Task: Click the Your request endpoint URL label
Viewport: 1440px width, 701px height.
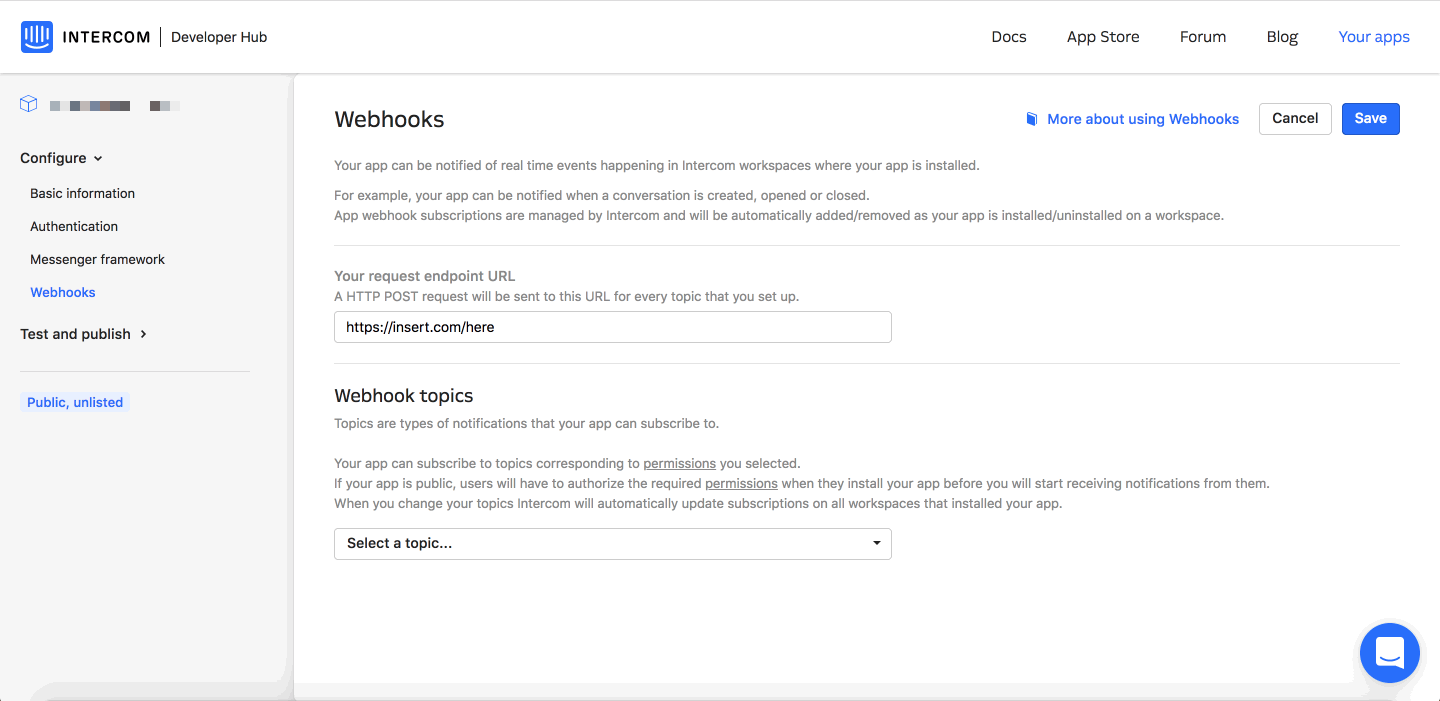Action: coord(424,276)
